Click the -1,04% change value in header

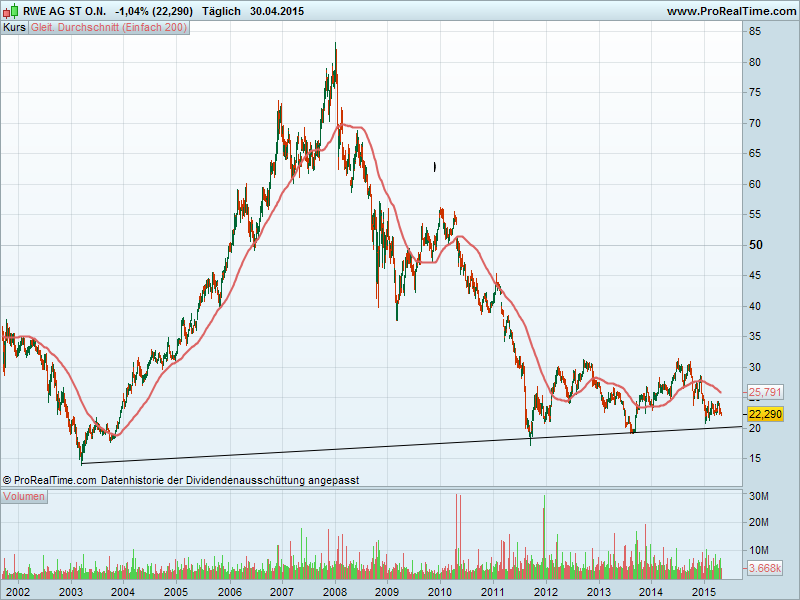tap(135, 11)
